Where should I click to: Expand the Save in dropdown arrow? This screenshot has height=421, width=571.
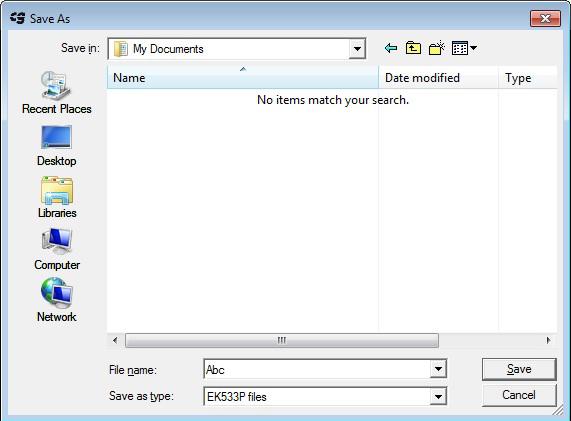click(357, 49)
